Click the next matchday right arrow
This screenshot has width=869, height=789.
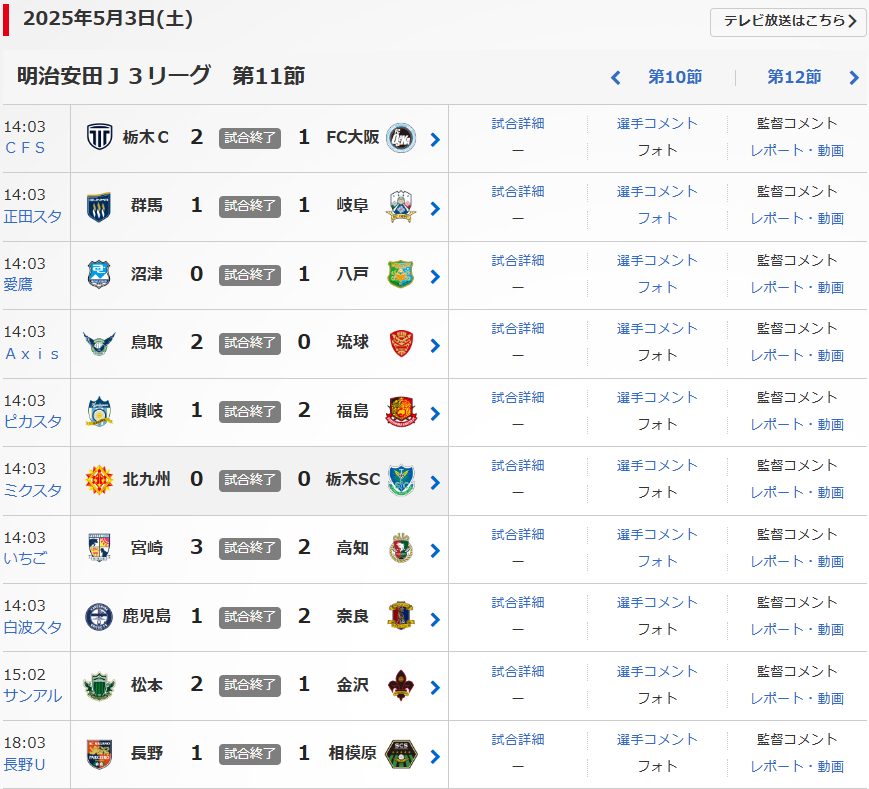[x=854, y=78]
